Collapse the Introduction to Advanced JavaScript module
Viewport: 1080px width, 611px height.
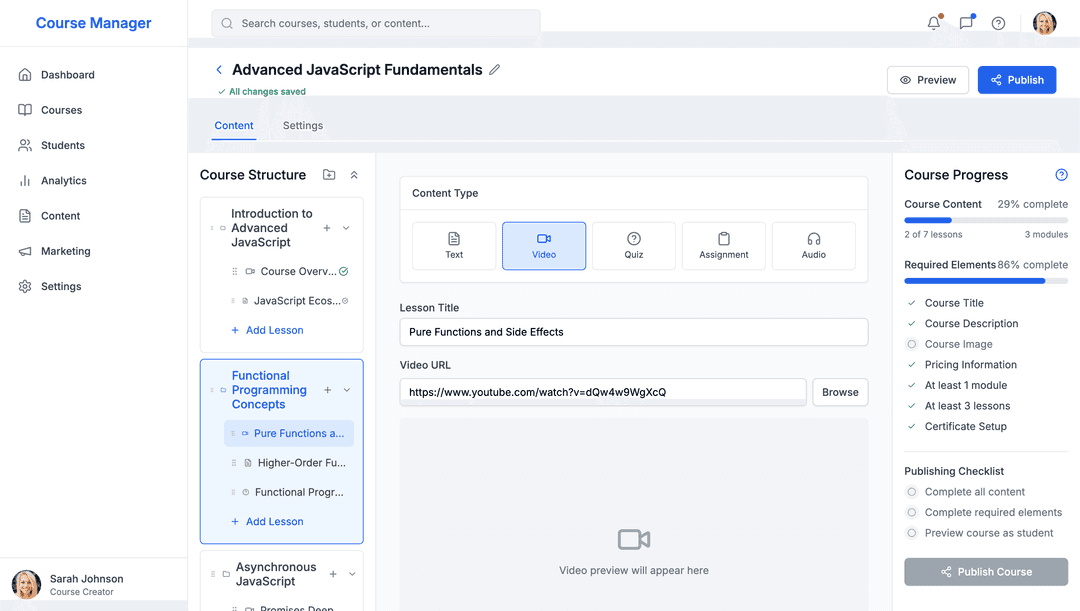point(347,228)
